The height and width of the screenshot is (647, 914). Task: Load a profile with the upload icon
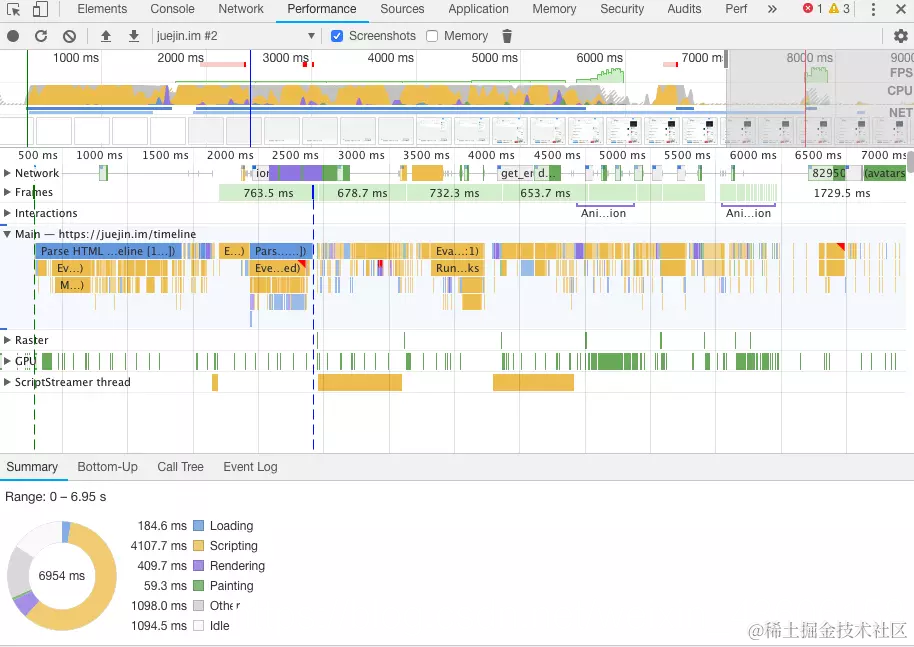(106, 36)
